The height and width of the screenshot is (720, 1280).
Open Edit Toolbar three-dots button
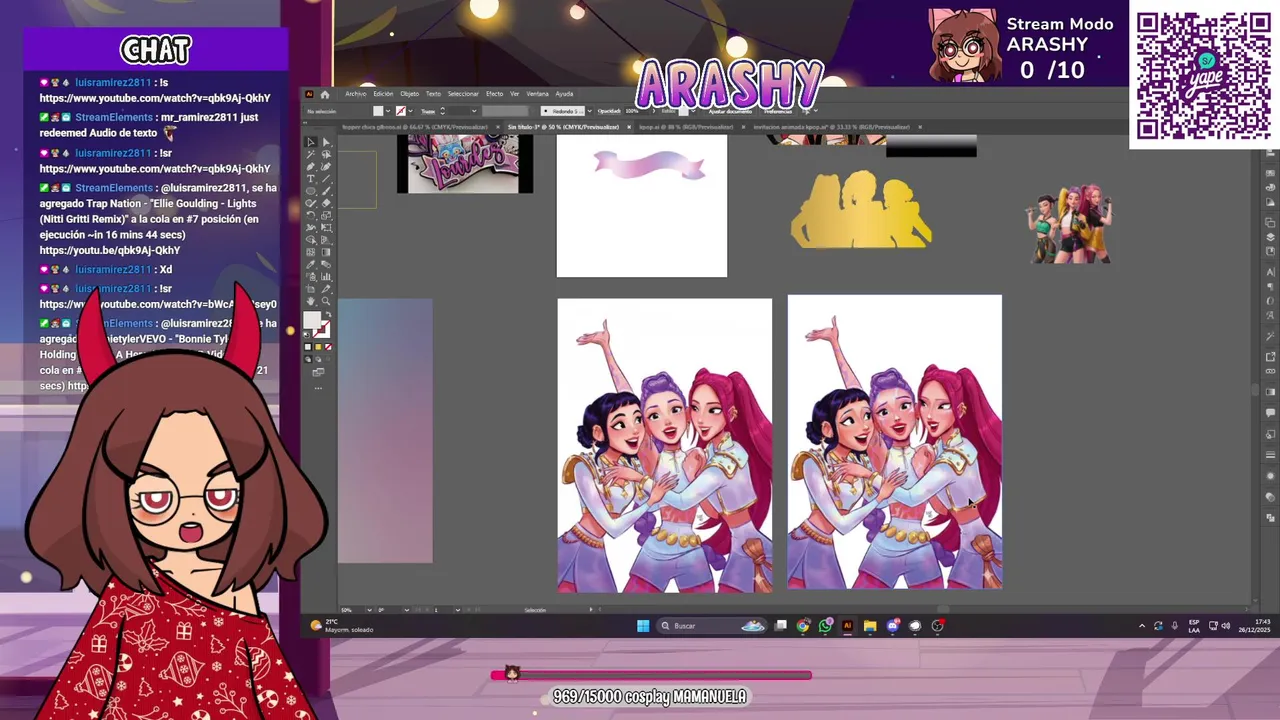[x=318, y=388]
